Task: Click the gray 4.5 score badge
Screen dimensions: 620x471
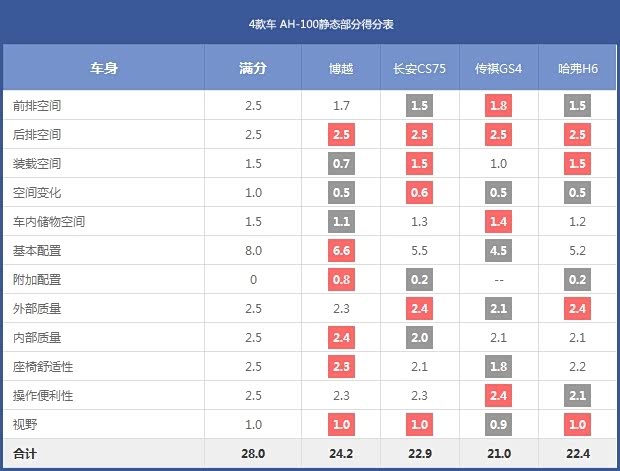Action: click(498, 251)
